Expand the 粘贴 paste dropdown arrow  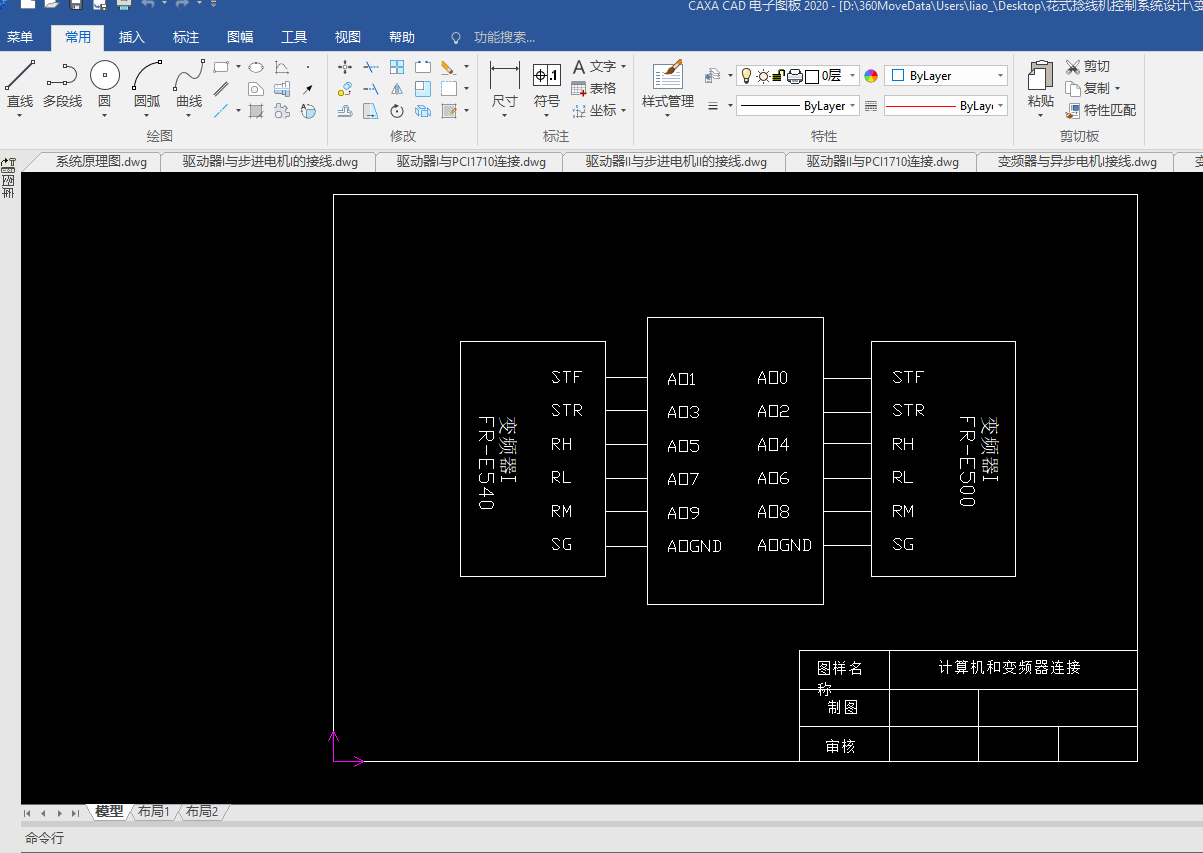click(1040, 115)
